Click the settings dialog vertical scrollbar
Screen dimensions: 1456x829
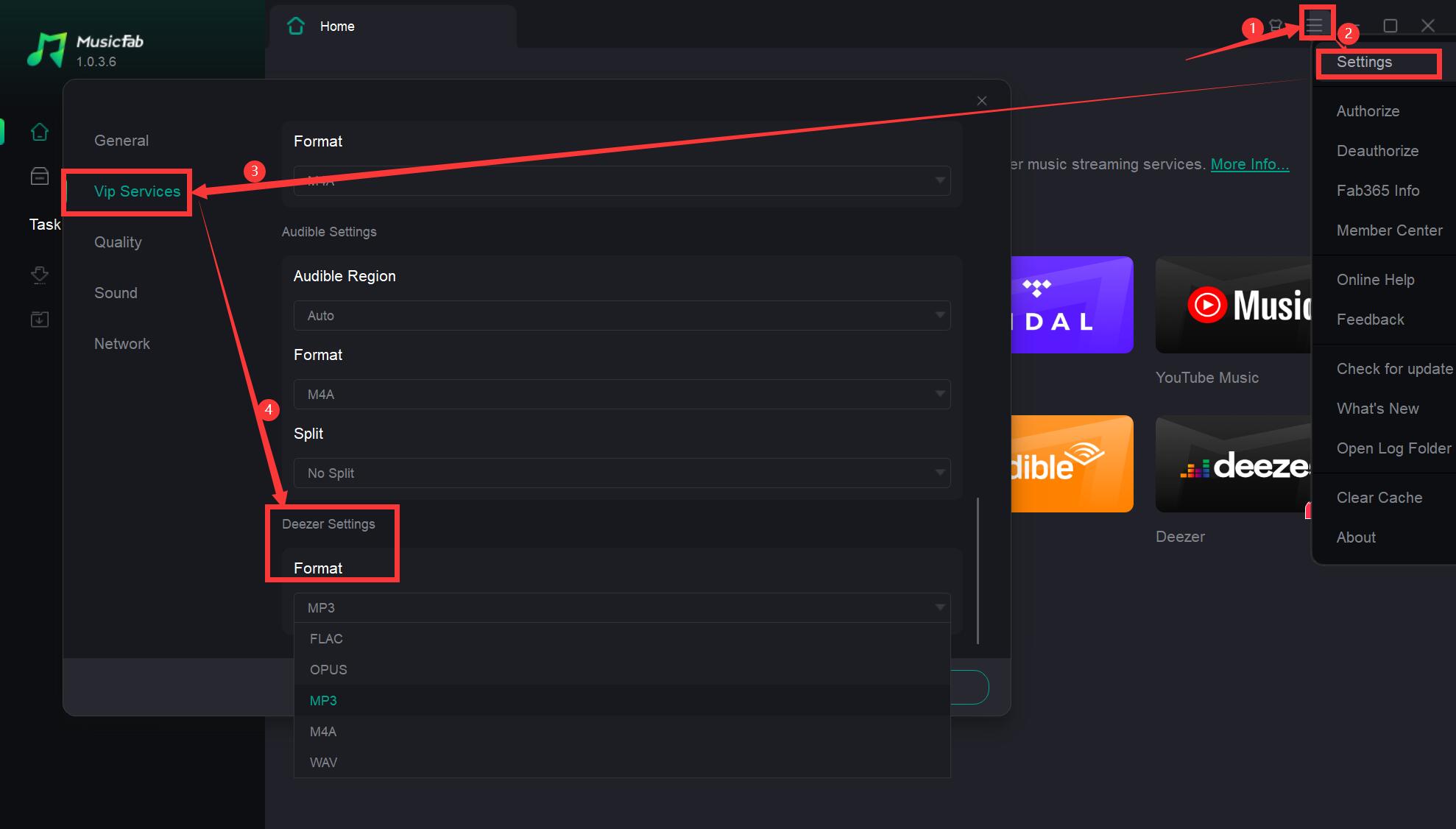click(x=978, y=571)
